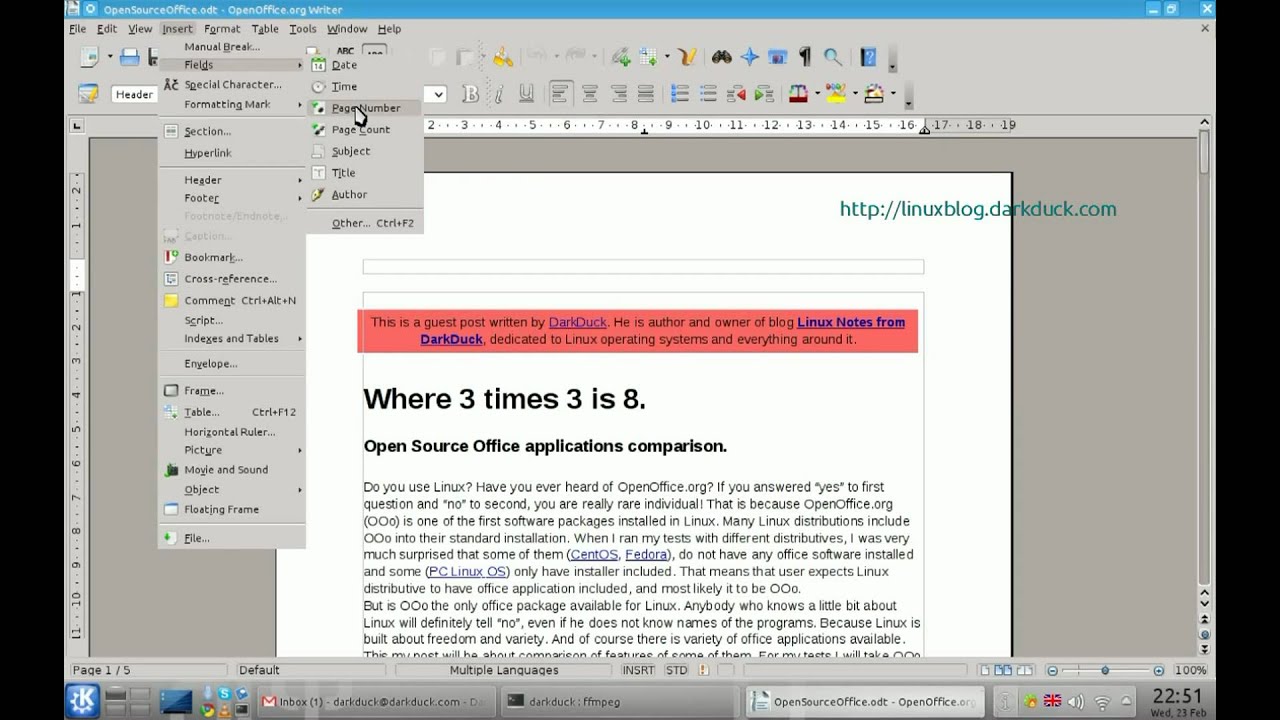
Task: Click the WiFi network tray icon
Action: coord(1102,701)
